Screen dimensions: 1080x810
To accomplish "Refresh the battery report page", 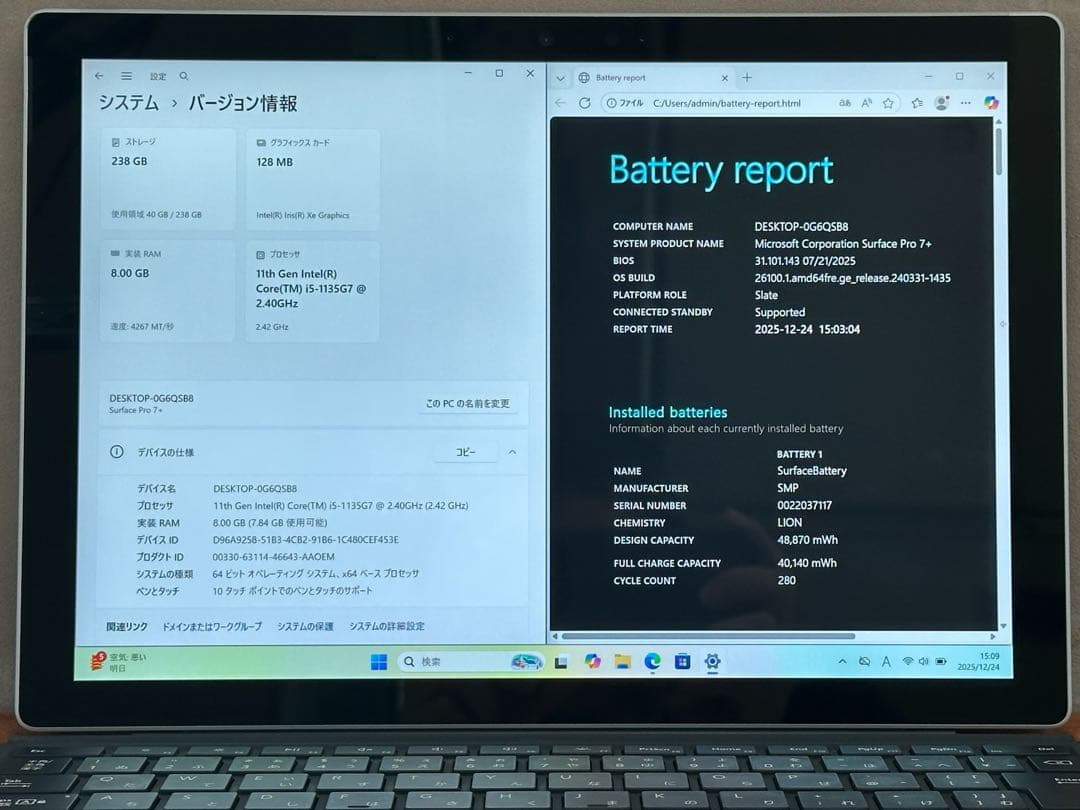I will click(x=584, y=102).
